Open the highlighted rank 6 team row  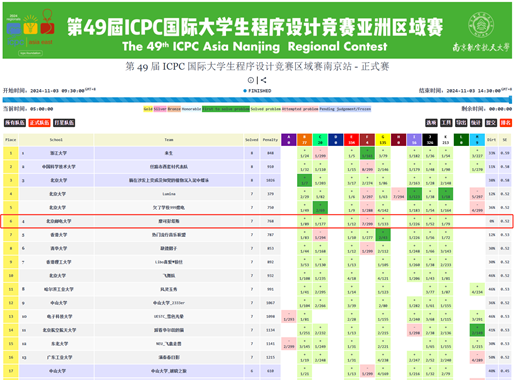[257, 221]
